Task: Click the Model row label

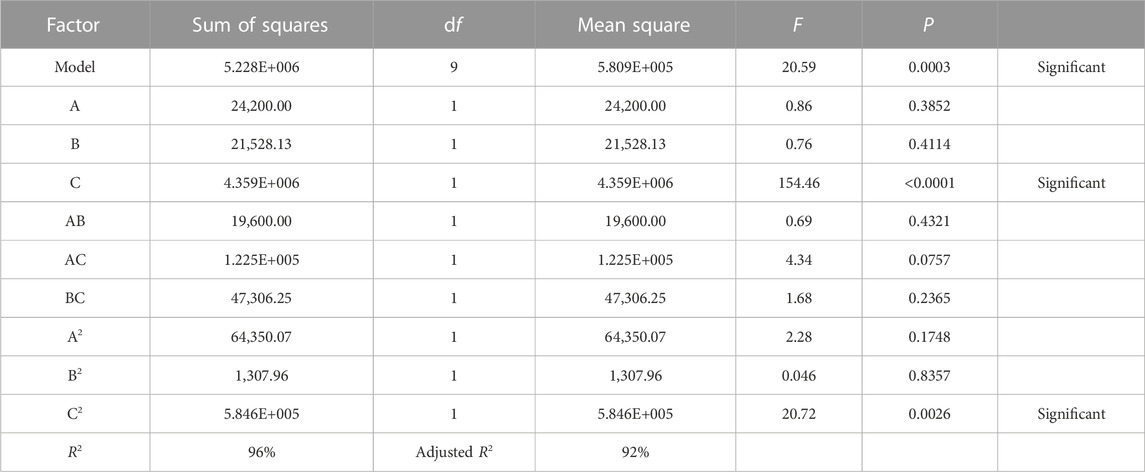Action: pos(74,68)
